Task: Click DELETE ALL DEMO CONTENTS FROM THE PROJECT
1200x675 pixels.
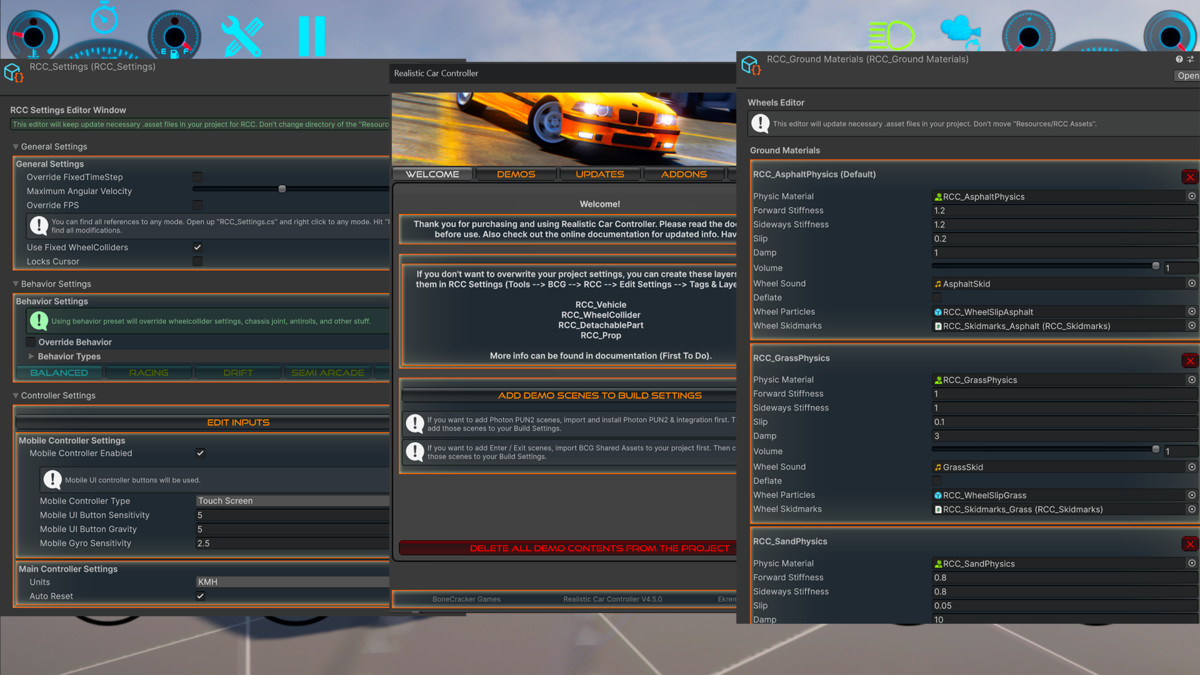Action: click(x=569, y=548)
